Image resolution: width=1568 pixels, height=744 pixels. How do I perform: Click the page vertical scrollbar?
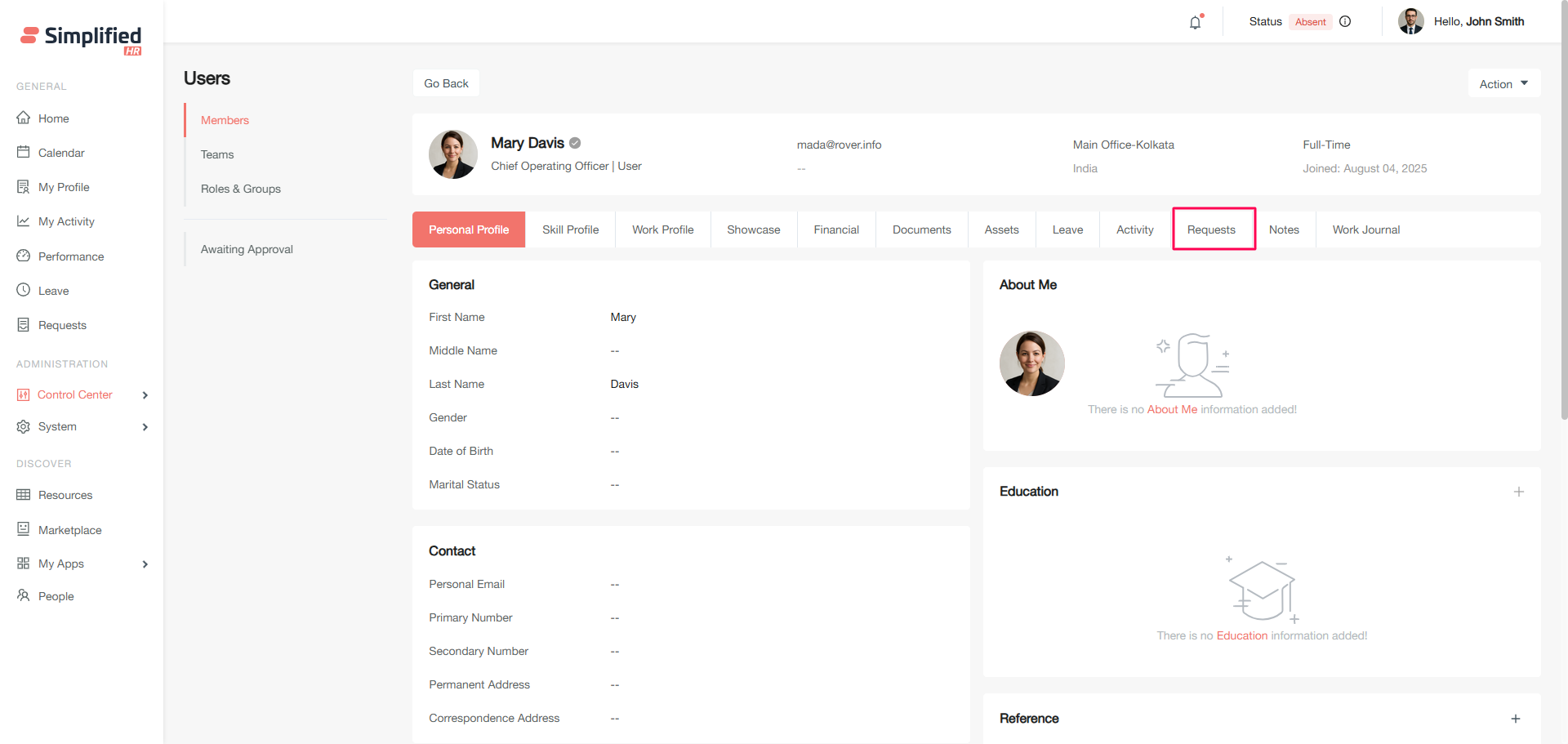pos(1563,245)
